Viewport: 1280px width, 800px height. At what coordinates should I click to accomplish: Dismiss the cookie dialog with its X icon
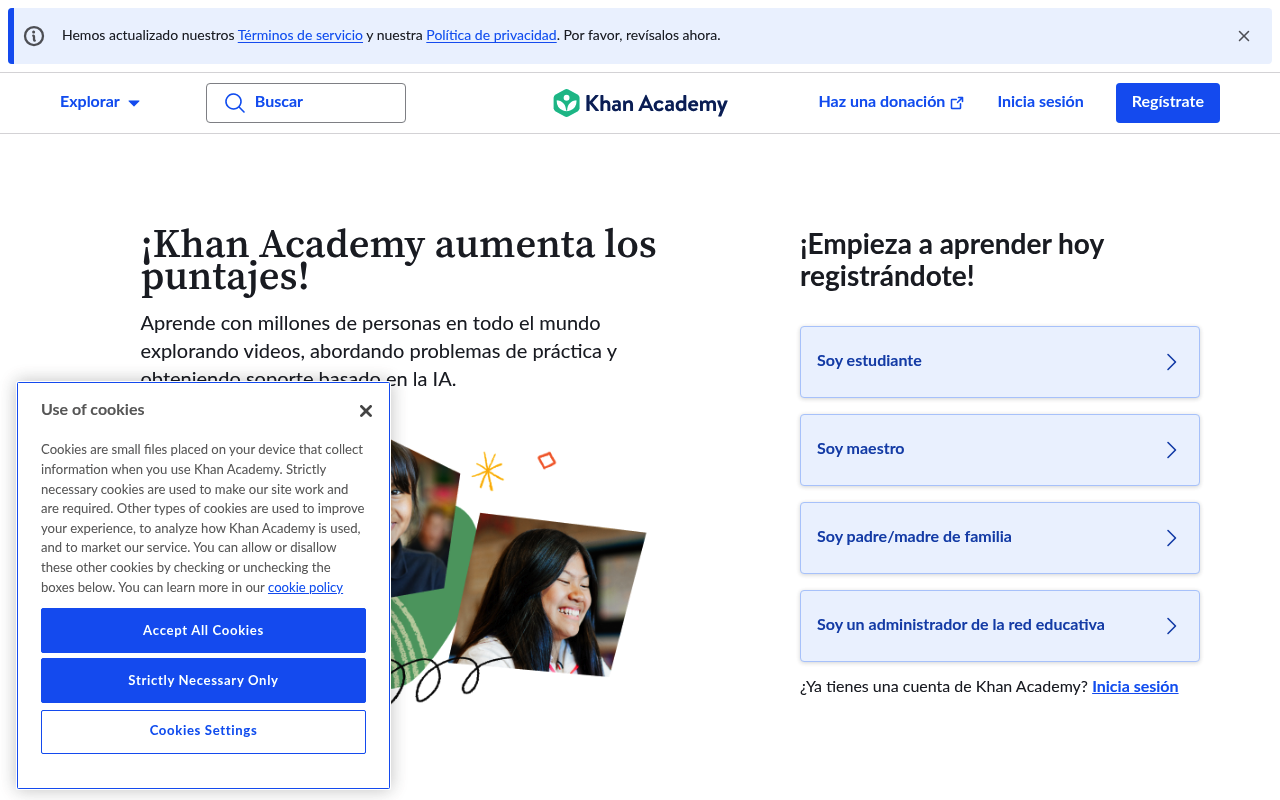point(365,410)
